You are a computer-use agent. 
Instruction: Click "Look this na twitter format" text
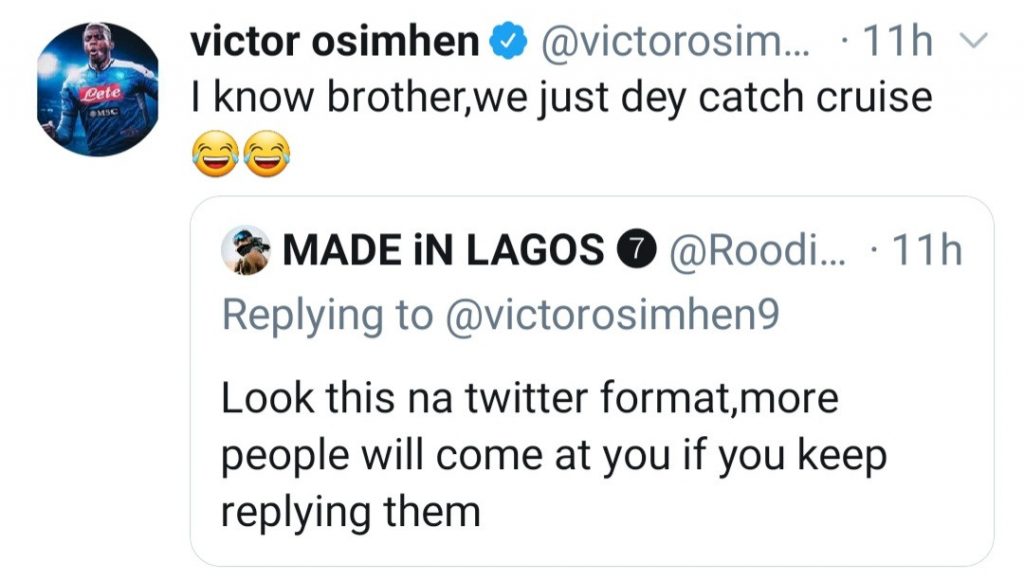coord(528,398)
